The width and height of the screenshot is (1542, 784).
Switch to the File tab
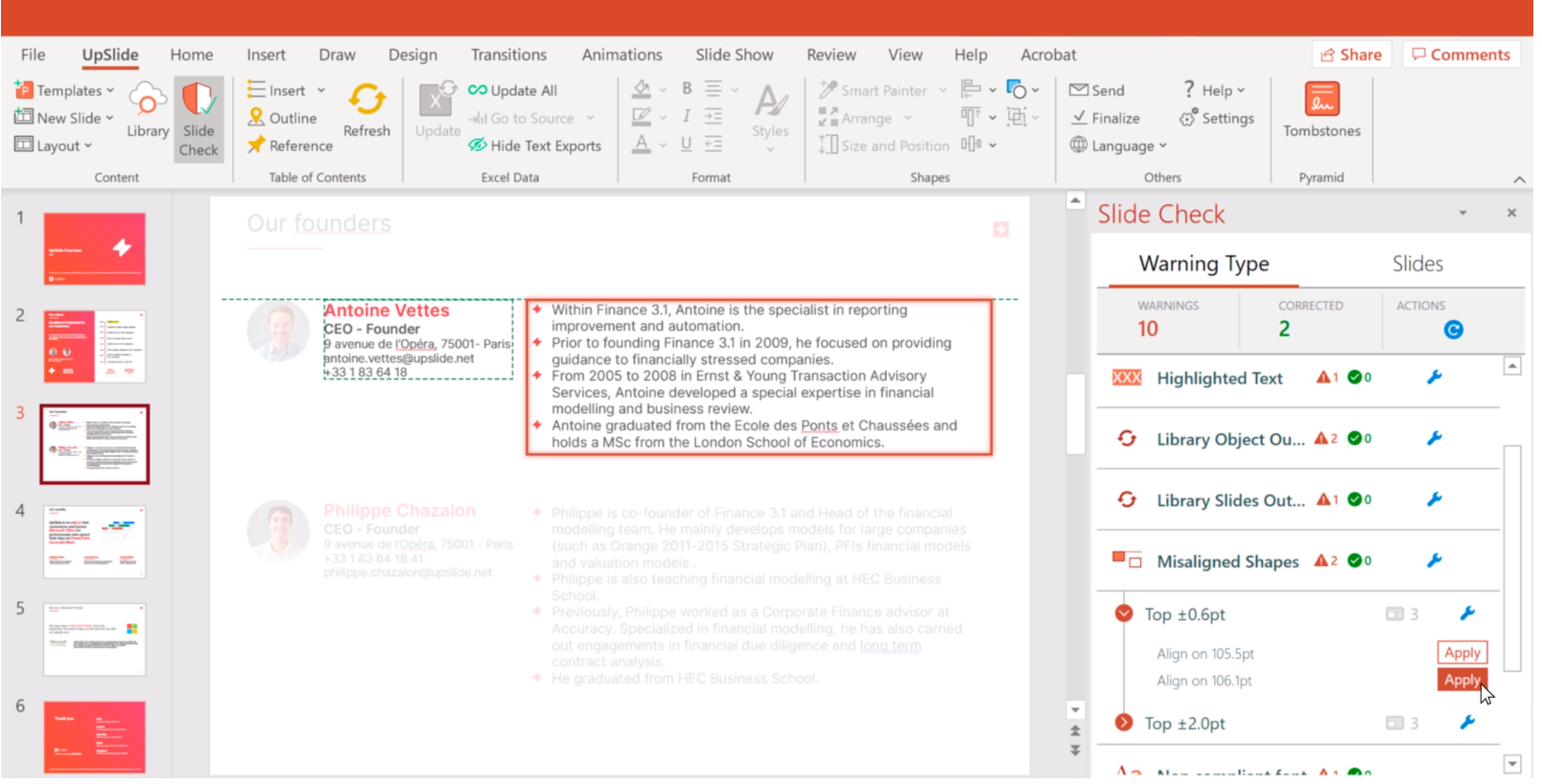click(33, 55)
